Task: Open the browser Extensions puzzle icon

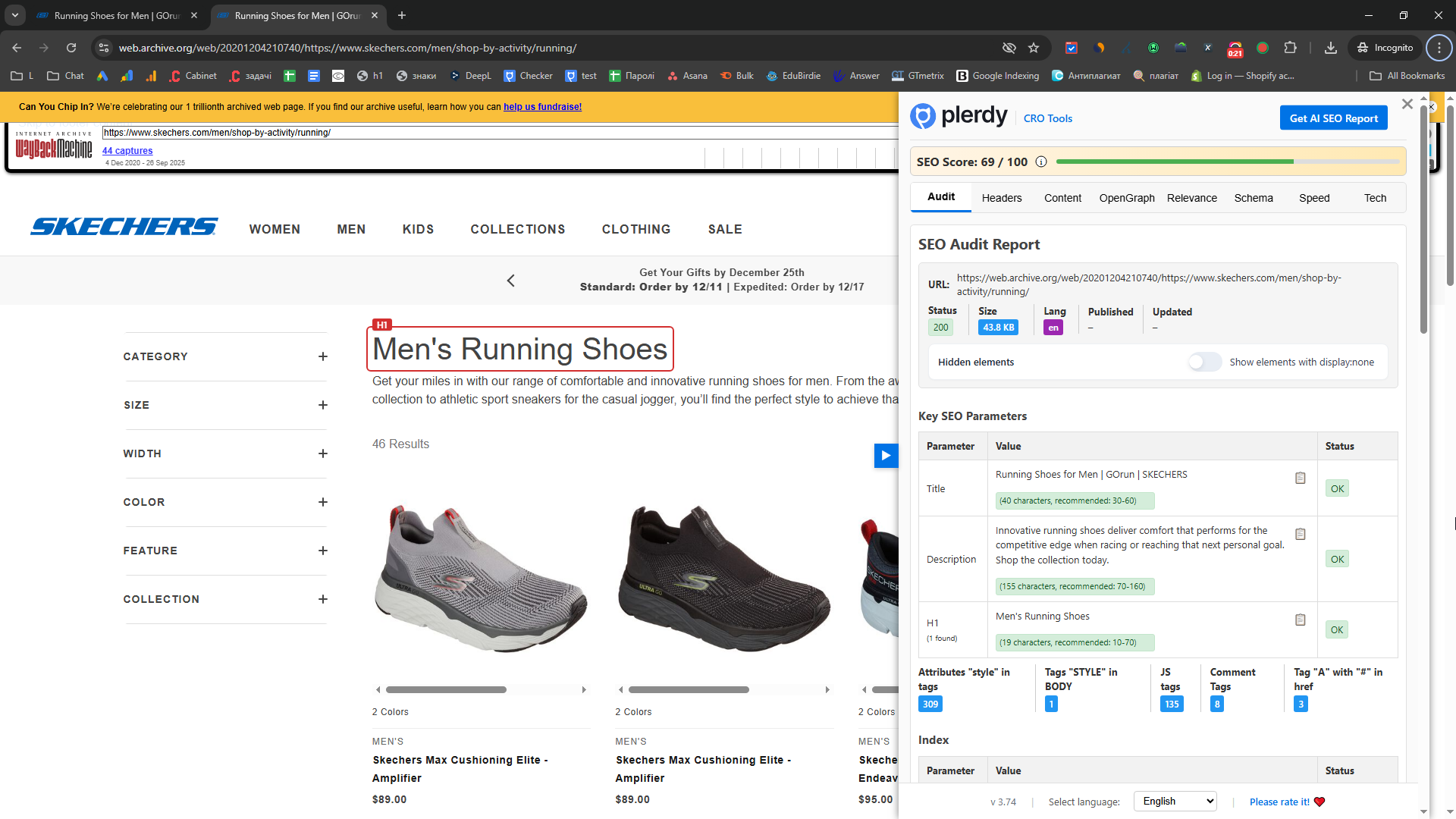Action: [x=1290, y=48]
